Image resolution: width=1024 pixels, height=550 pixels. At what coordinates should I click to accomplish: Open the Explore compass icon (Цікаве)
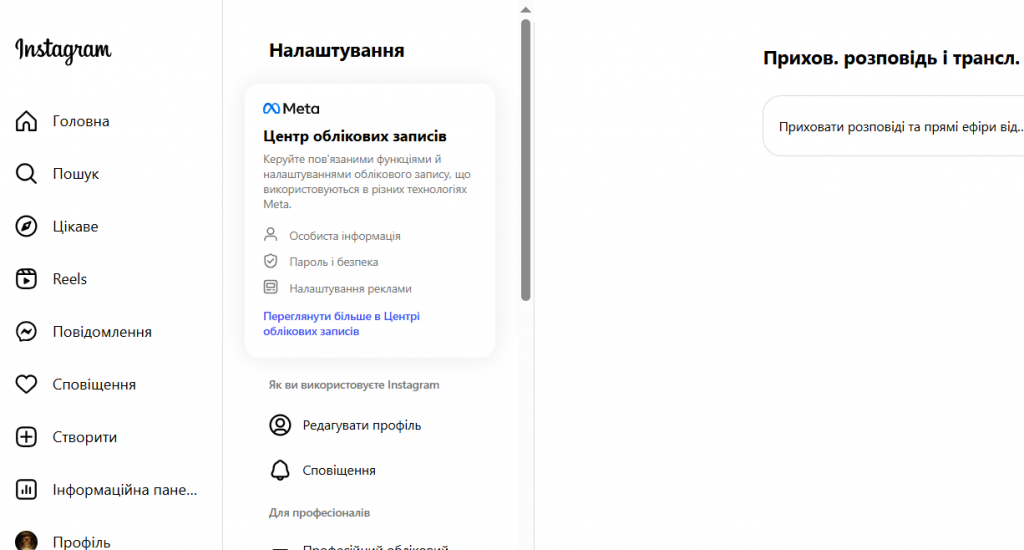pos(27,227)
